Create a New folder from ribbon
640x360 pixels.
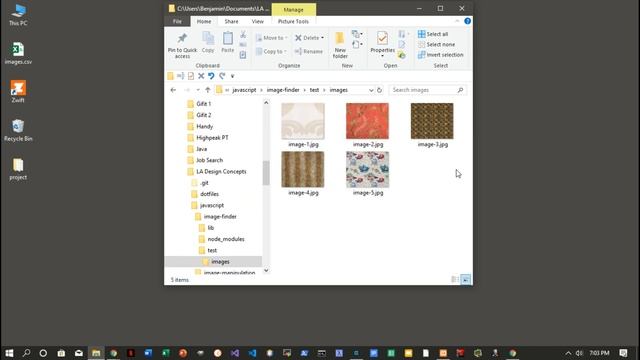340,45
